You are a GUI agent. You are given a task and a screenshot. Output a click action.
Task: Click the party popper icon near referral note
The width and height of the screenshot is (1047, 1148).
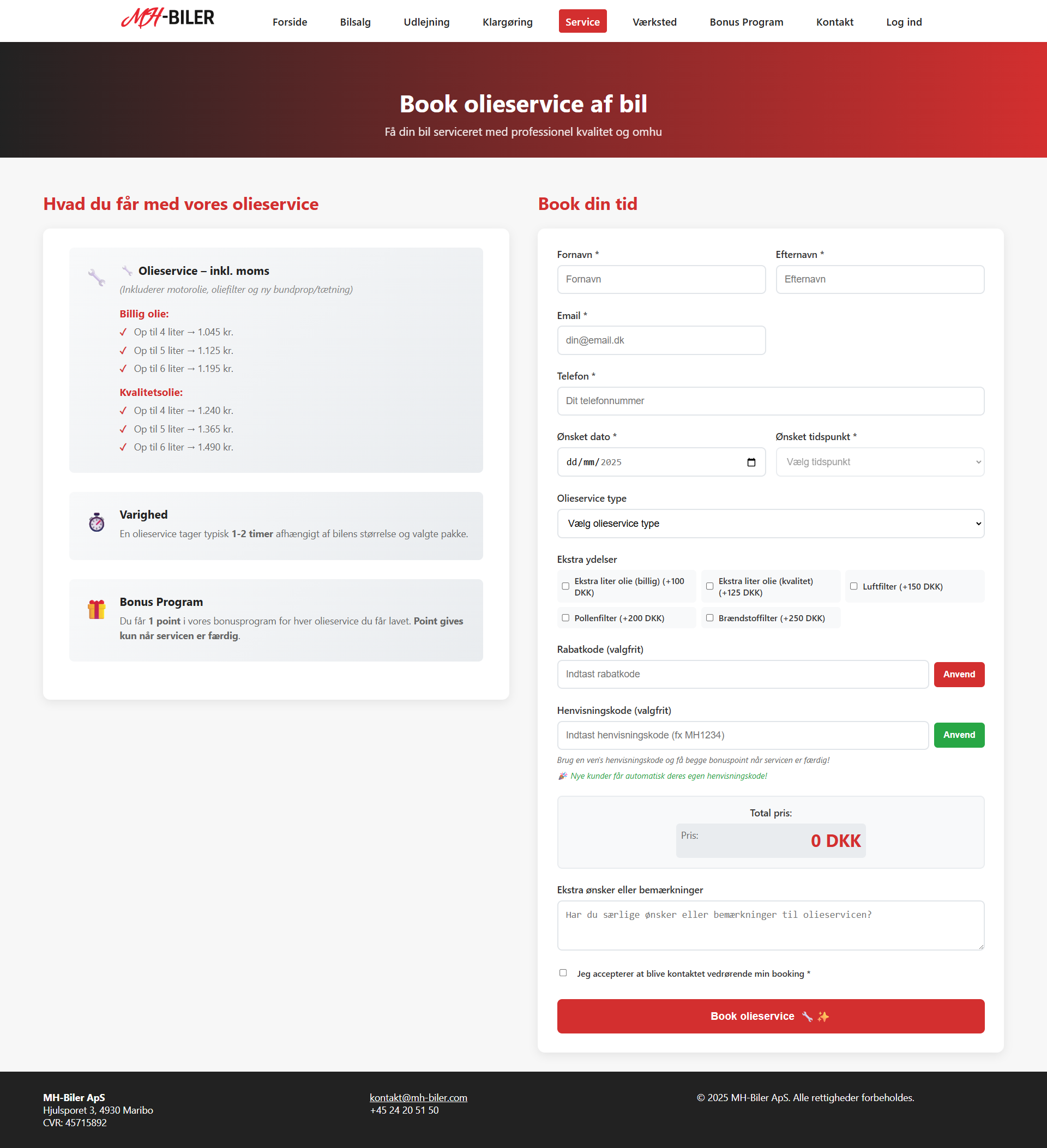562,776
